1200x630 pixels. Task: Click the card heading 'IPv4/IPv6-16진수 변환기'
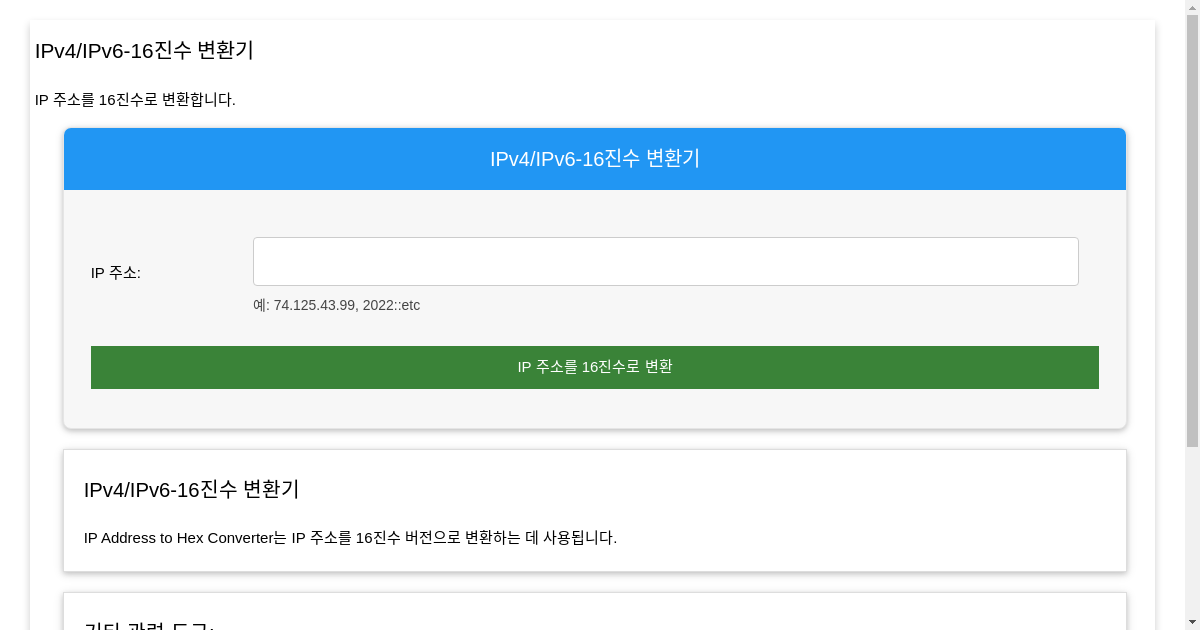tap(191, 490)
